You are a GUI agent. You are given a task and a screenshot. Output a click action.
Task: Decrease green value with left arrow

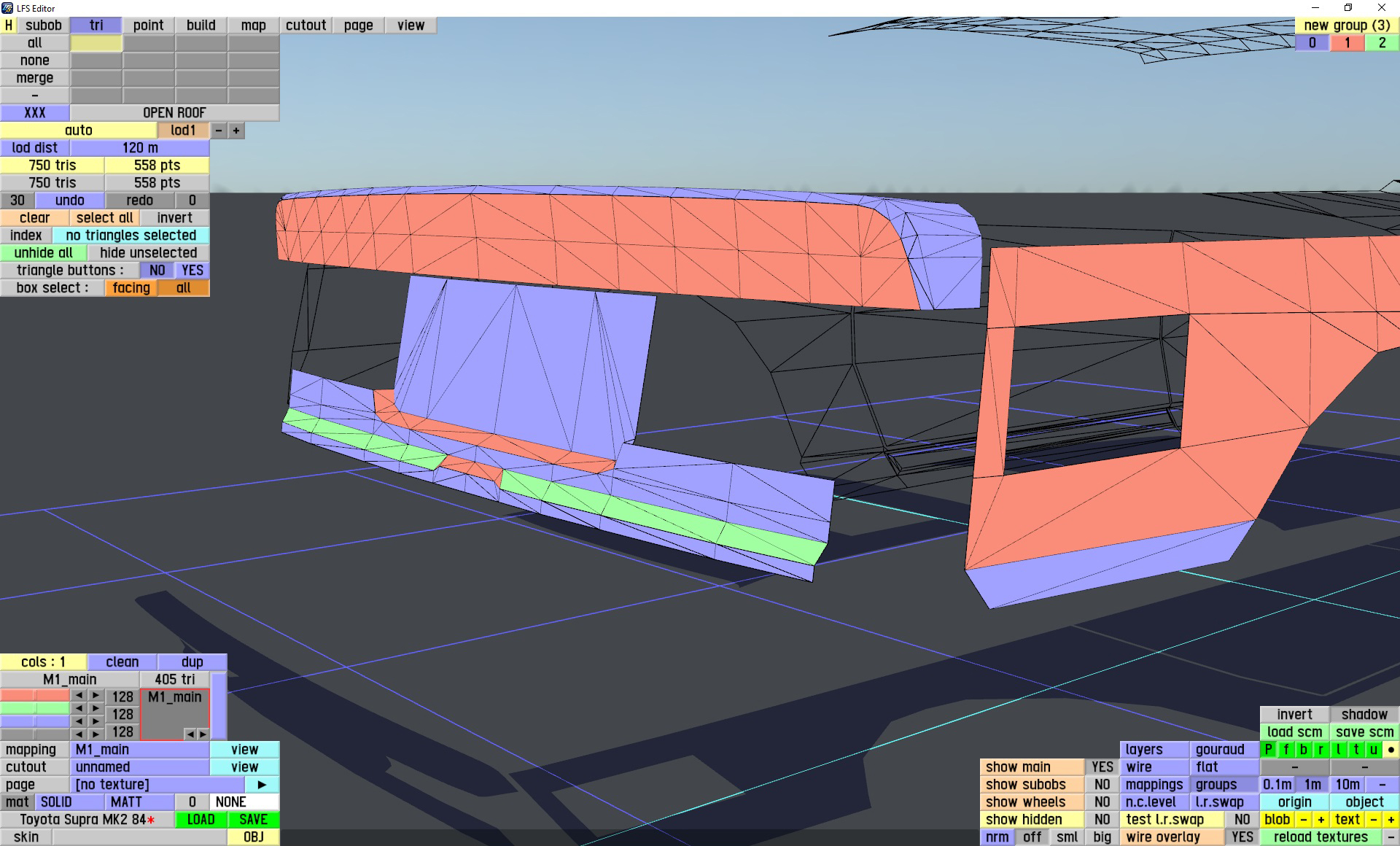pyautogui.click(x=79, y=708)
